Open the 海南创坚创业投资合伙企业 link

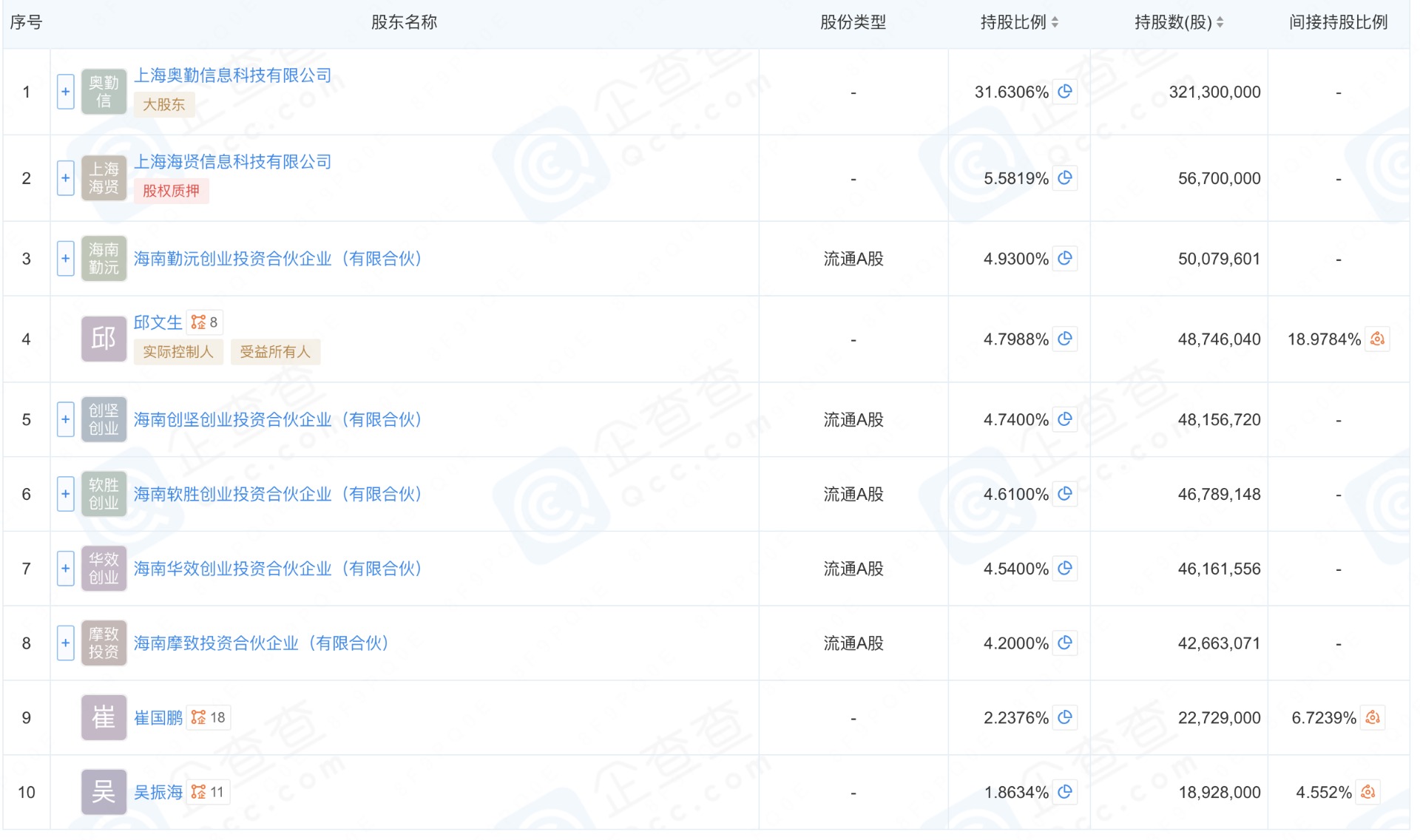click(277, 420)
